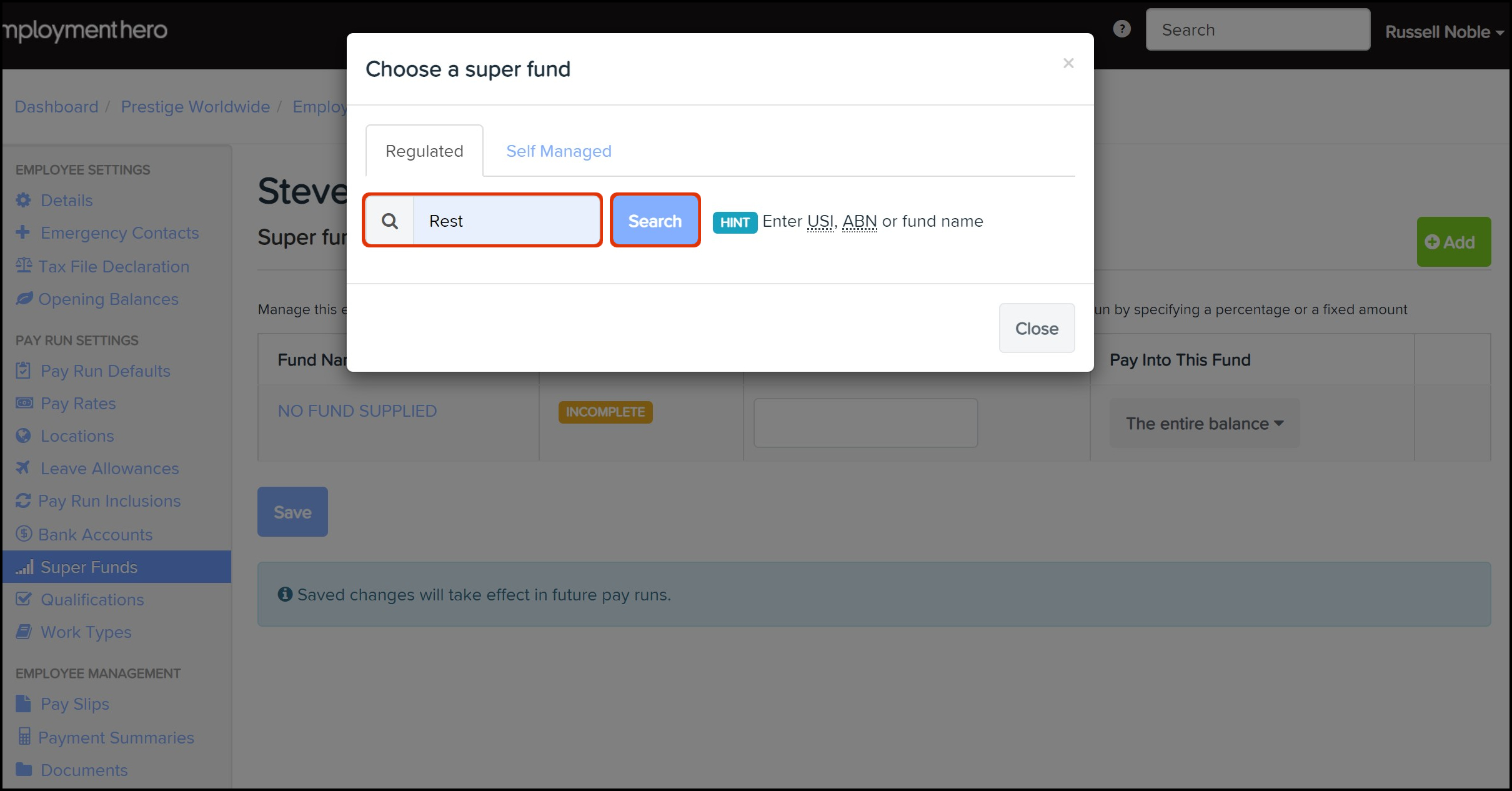The image size is (1512, 791).
Task: Click the Payment Summaries calculator icon
Action: (24, 737)
